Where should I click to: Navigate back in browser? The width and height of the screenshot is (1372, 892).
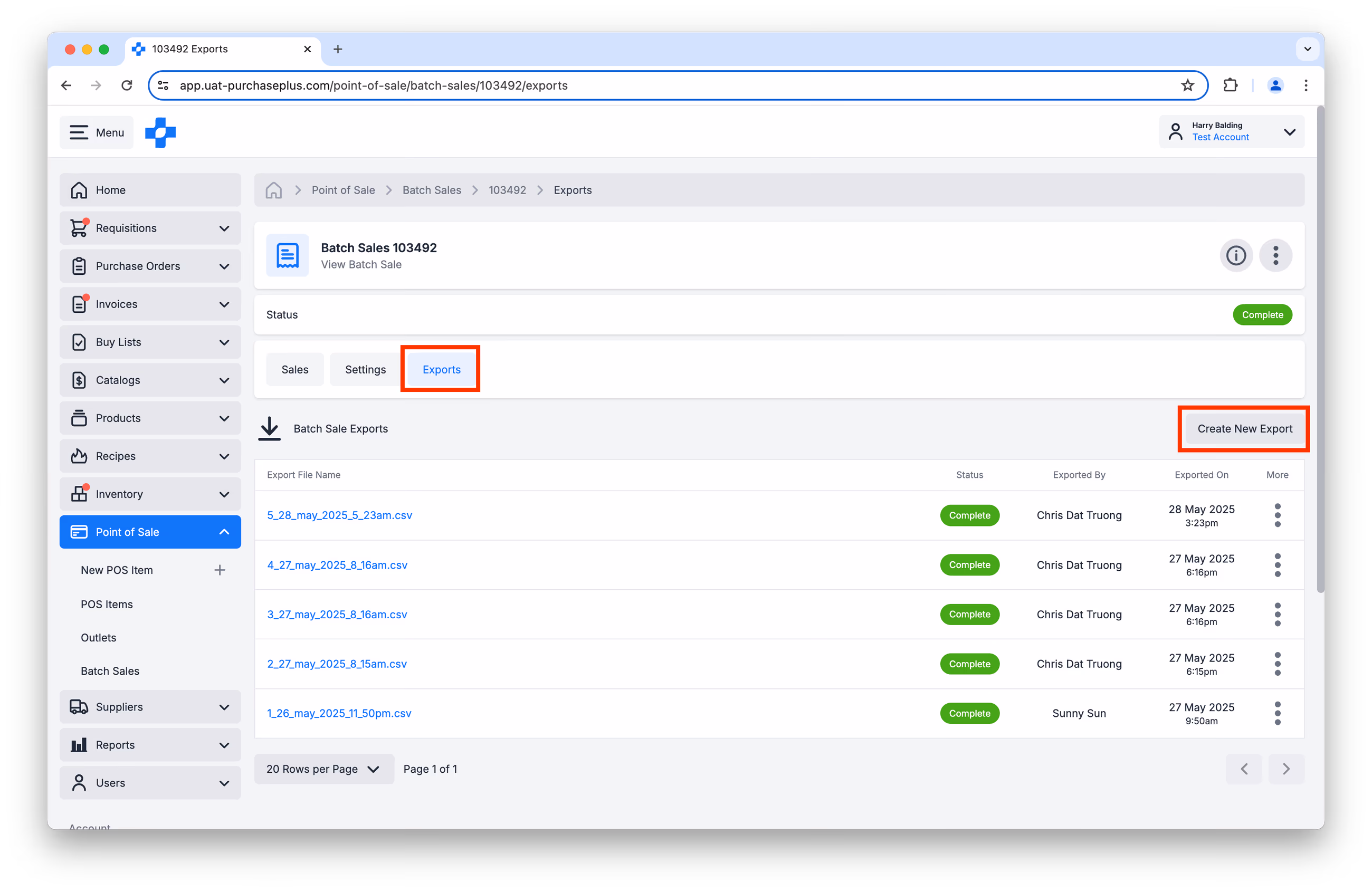pos(66,85)
